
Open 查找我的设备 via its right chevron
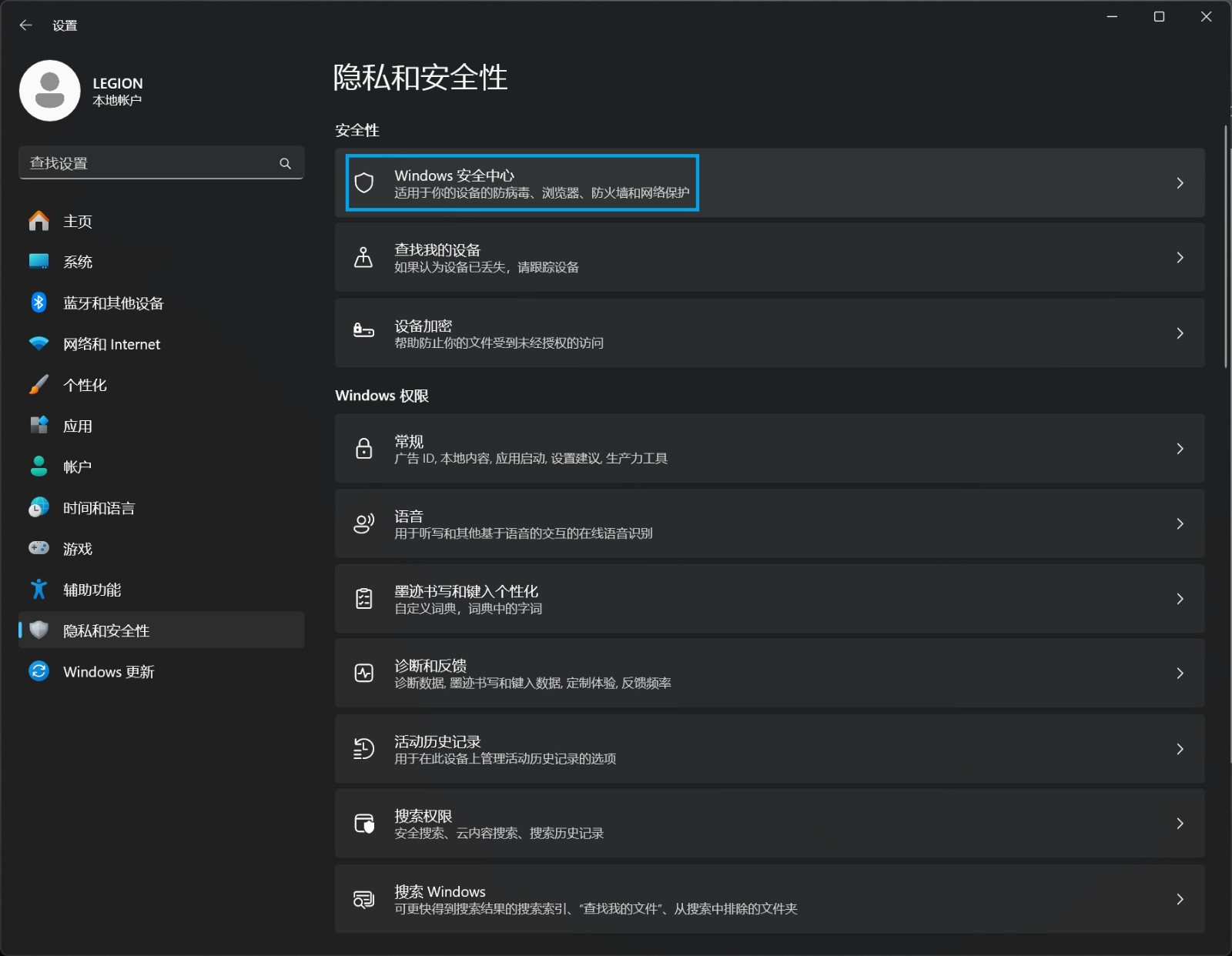coord(1180,257)
